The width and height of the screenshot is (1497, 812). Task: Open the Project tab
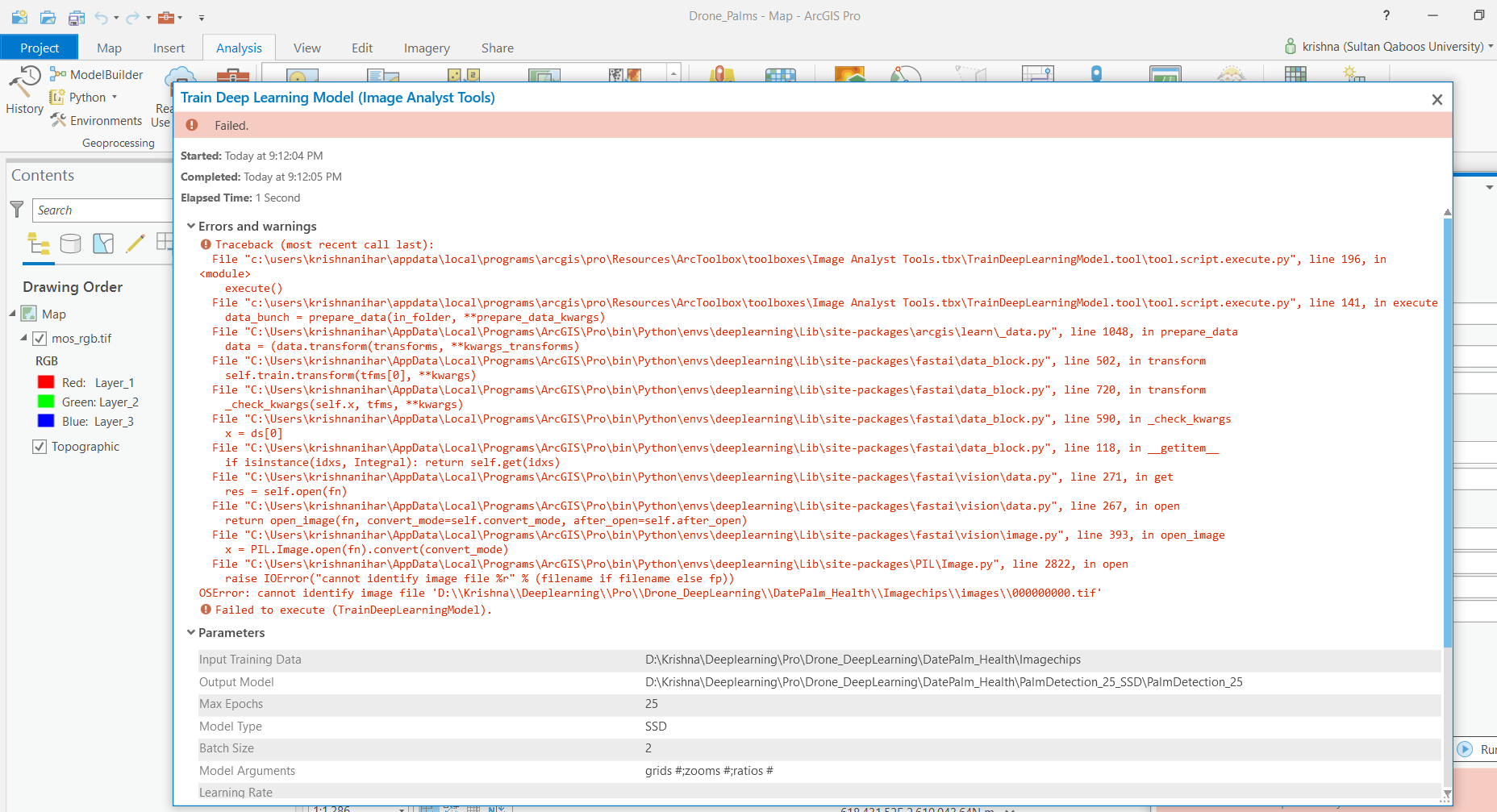(40, 48)
